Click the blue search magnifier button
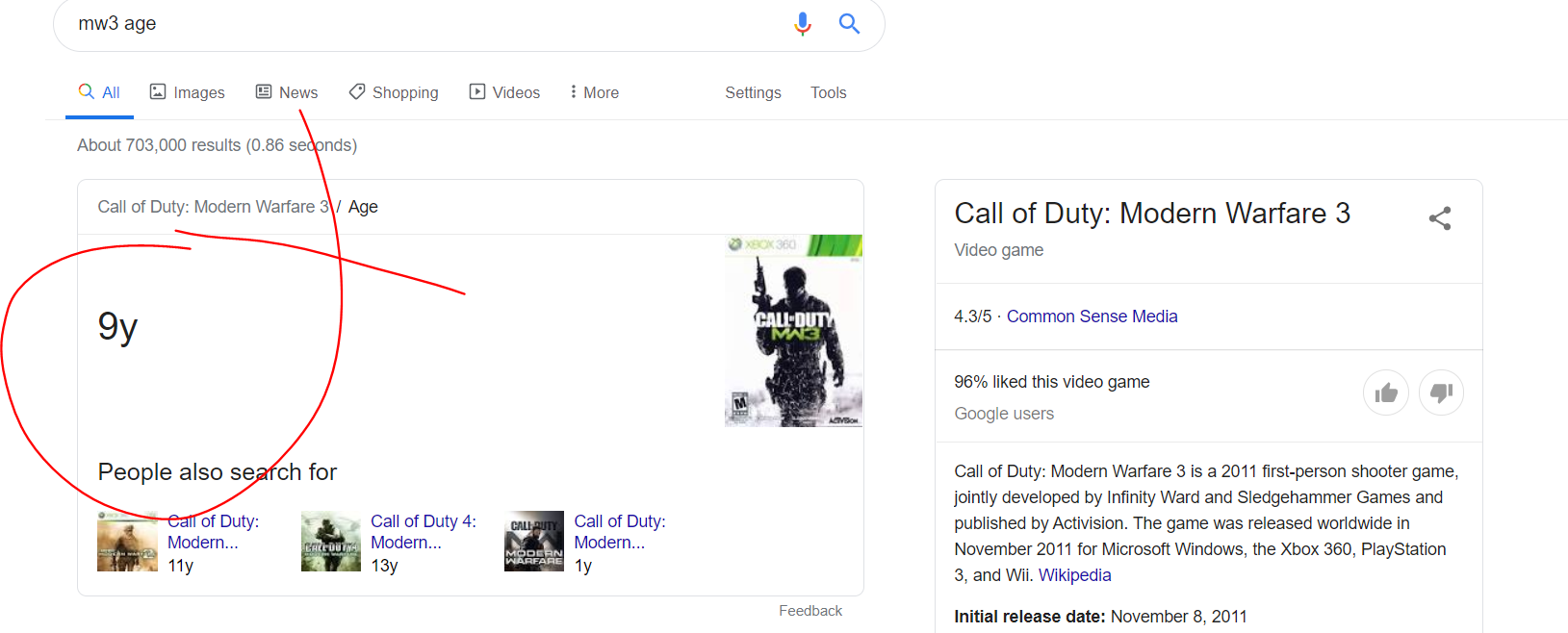The height and width of the screenshot is (633, 1568). click(849, 23)
